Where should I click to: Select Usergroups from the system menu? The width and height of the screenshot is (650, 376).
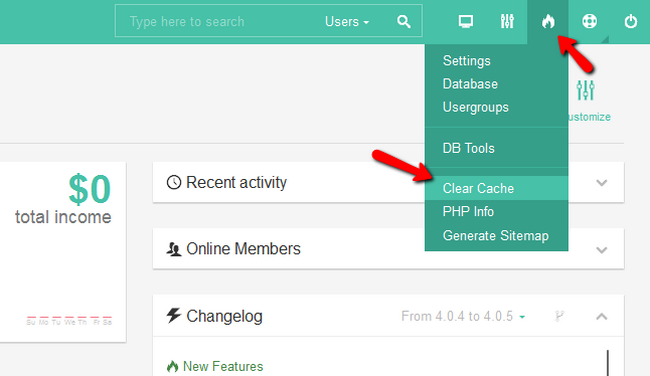pos(497,107)
